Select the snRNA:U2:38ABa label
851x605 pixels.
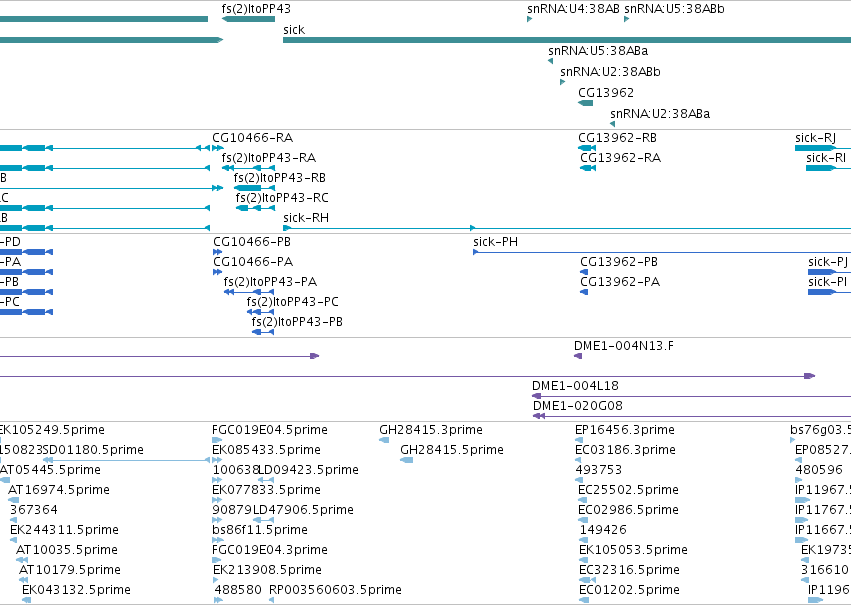[660, 113]
